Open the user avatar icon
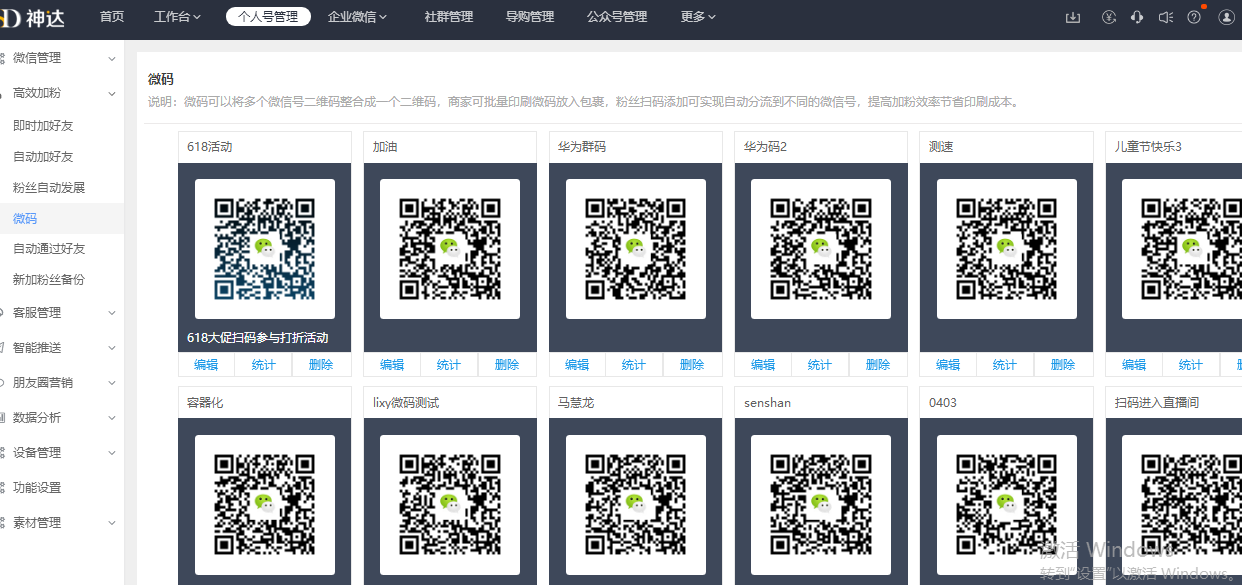Viewport: 1242px width, 585px height. (1227, 17)
